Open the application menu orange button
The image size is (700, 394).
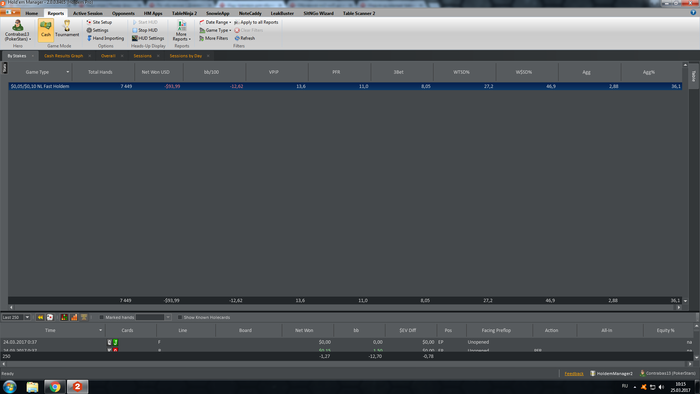point(10,12)
